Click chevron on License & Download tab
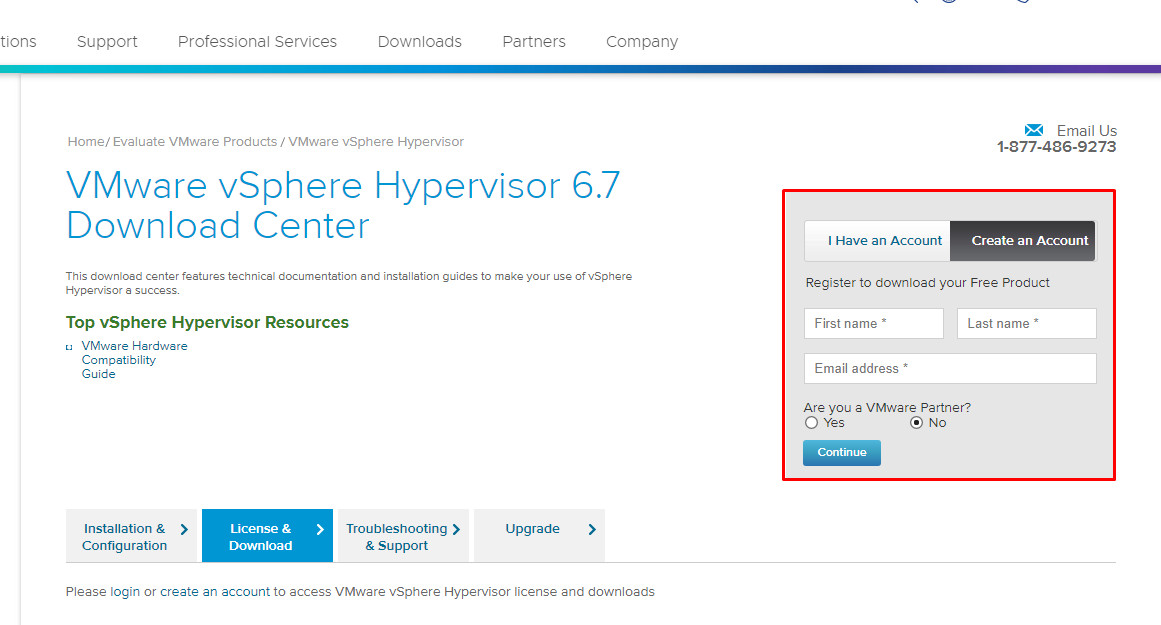The image size is (1161, 625). [x=320, y=529]
